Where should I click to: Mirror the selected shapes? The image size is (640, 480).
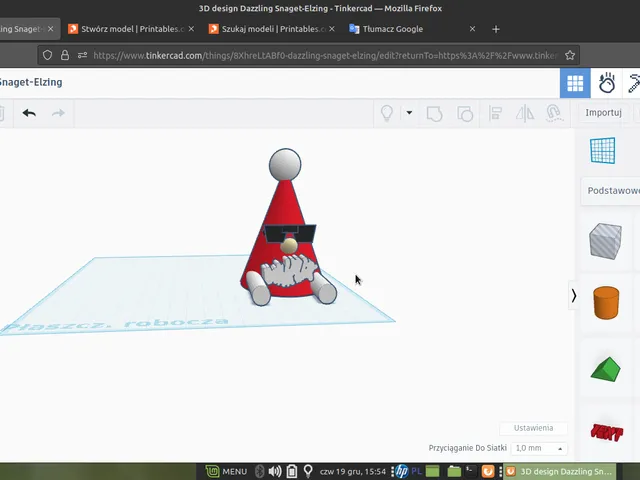click(x=524, y=113)
